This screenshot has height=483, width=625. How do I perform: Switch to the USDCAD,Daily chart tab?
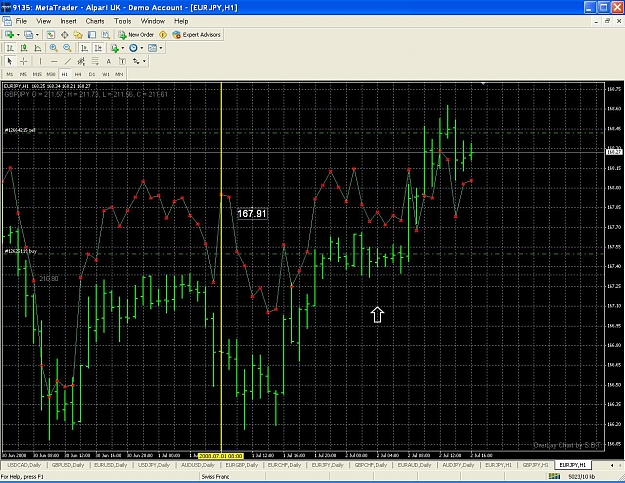pyautogui.click(x=24, y=465)
